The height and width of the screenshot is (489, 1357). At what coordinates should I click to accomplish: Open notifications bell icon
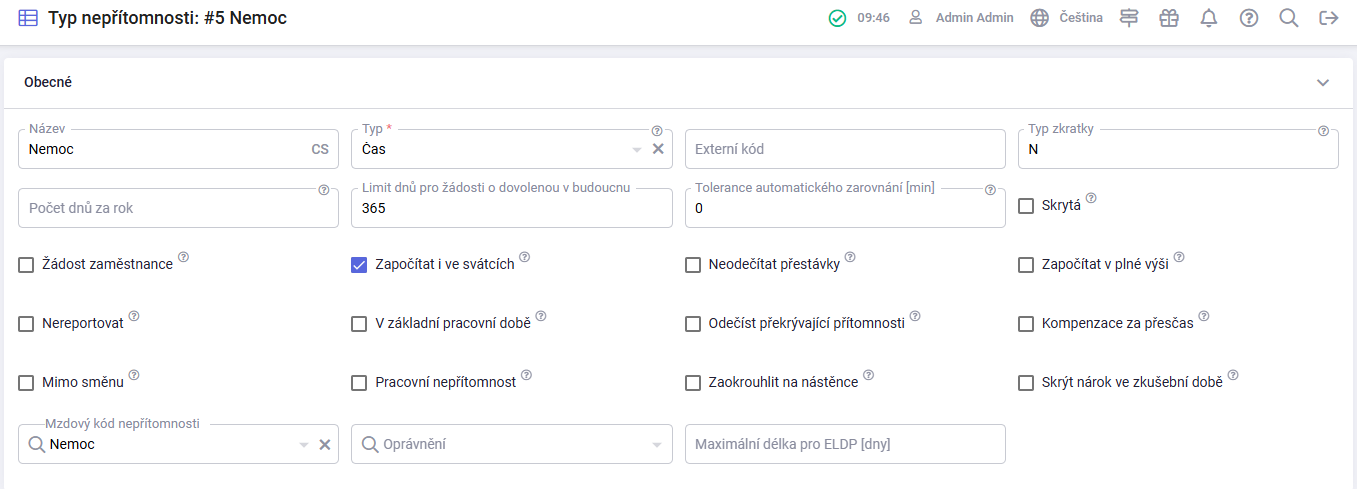click(x=1209, y=18)
